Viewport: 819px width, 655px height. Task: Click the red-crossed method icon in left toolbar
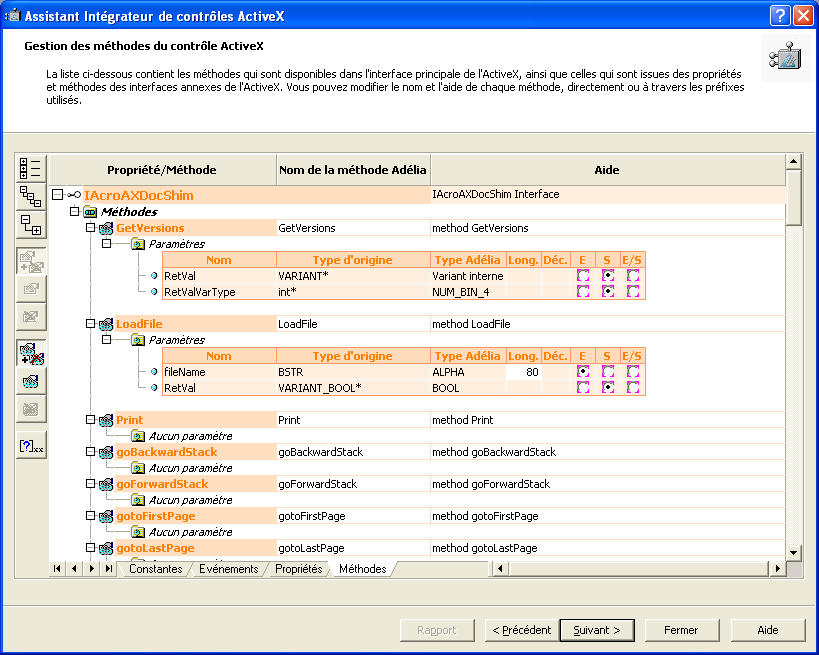tap(31, 353)
